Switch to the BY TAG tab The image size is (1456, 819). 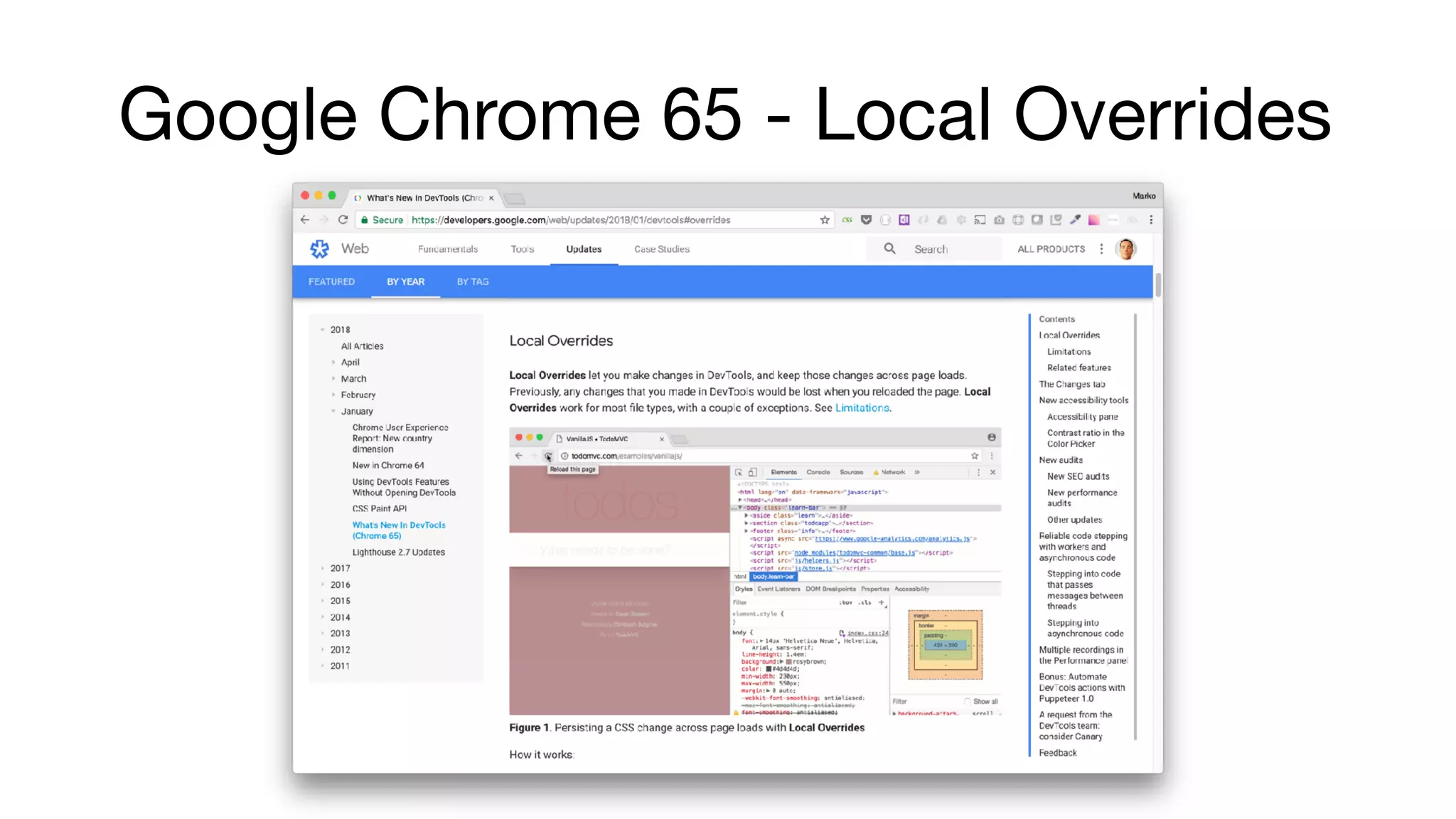[473, 282]
